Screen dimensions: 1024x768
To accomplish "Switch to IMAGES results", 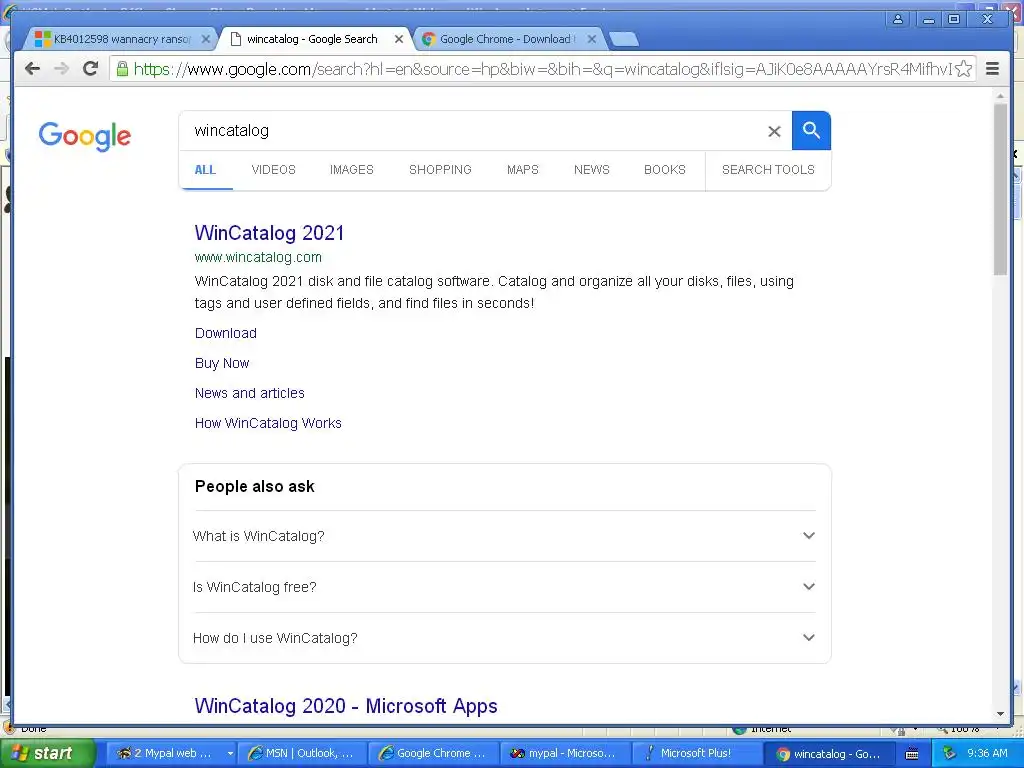I will (351, 170).
